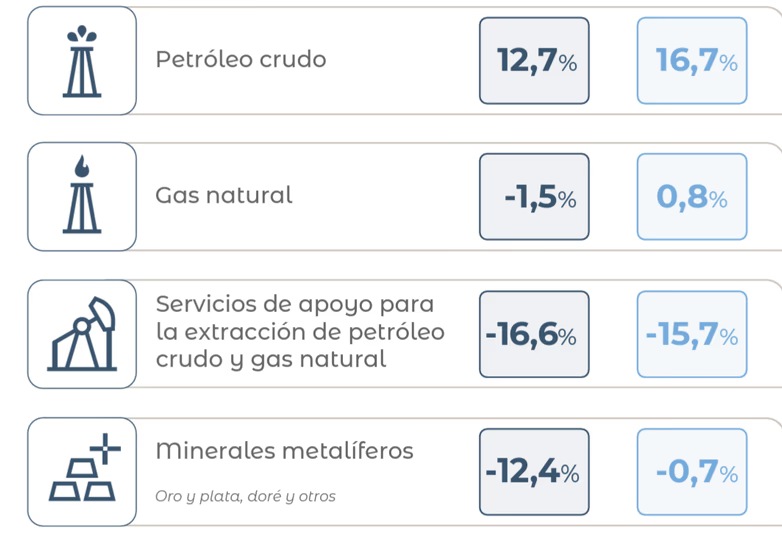The height and width of the screenshot is (540, 782).
Task: Click the sparkle plus sign above gold bars
Action: 105,448
